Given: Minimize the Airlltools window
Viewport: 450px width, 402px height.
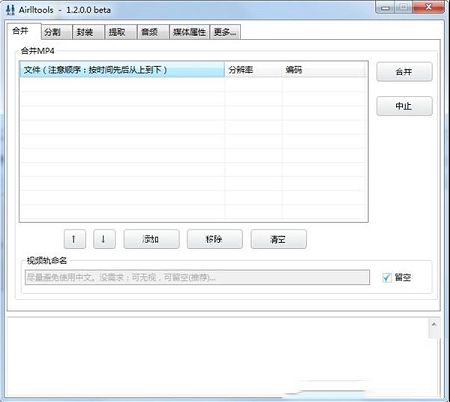Looking at the screenshot, I should [385, 7].
